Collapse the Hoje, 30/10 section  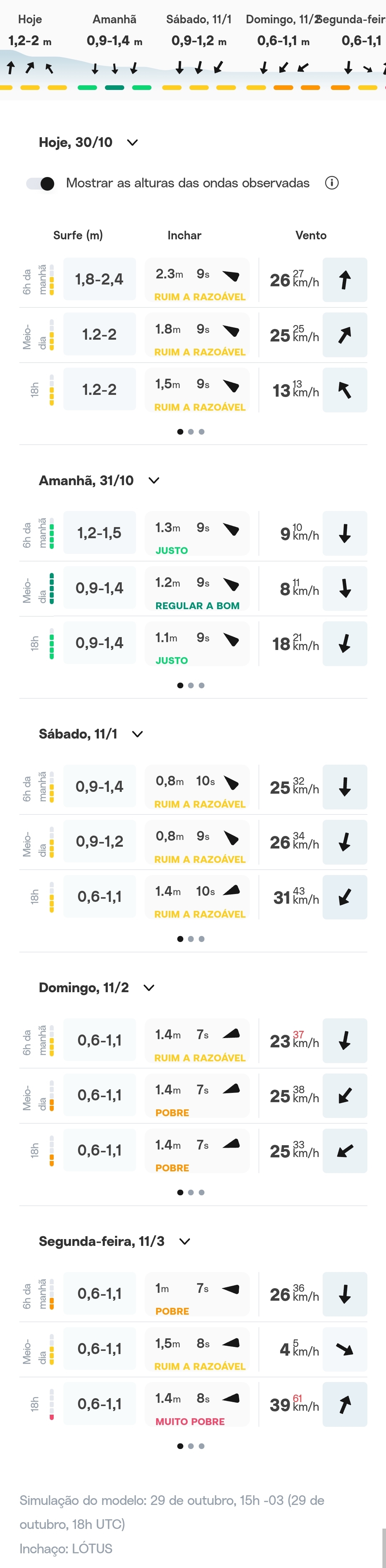click(132, 143)
